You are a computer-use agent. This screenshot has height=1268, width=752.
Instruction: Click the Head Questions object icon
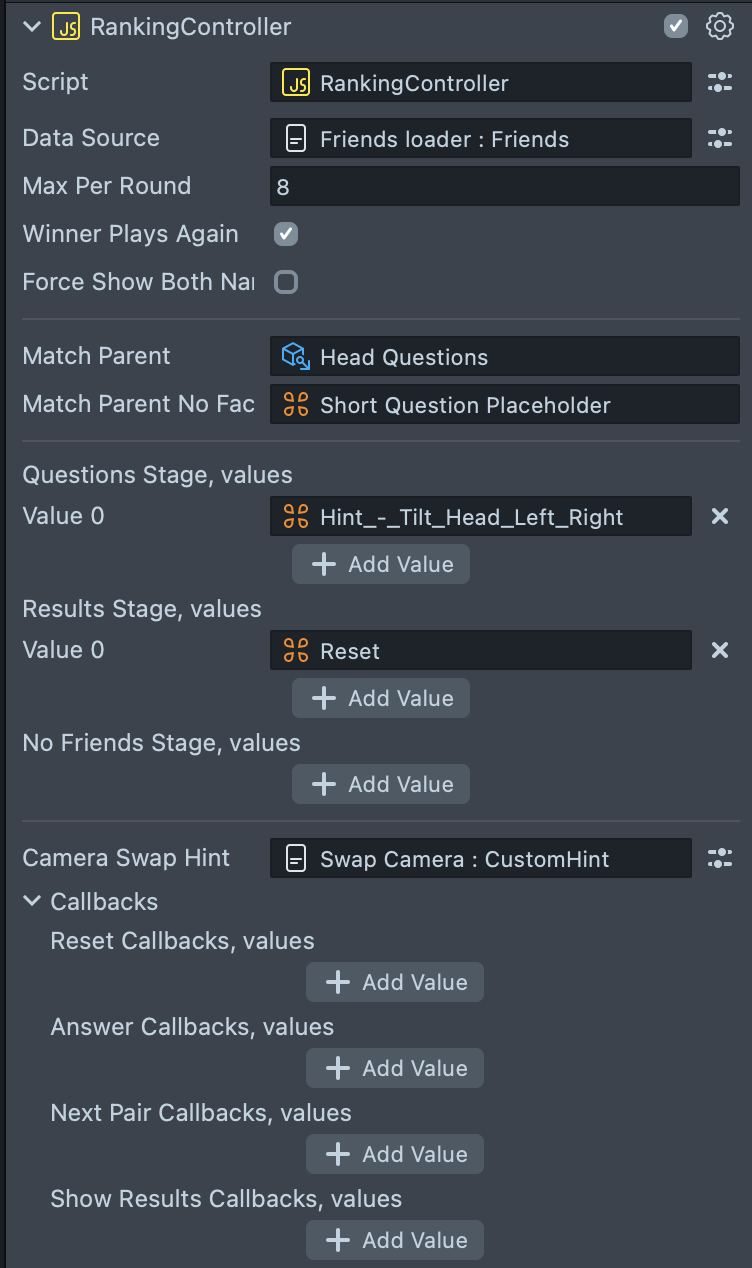pos(295,357)
